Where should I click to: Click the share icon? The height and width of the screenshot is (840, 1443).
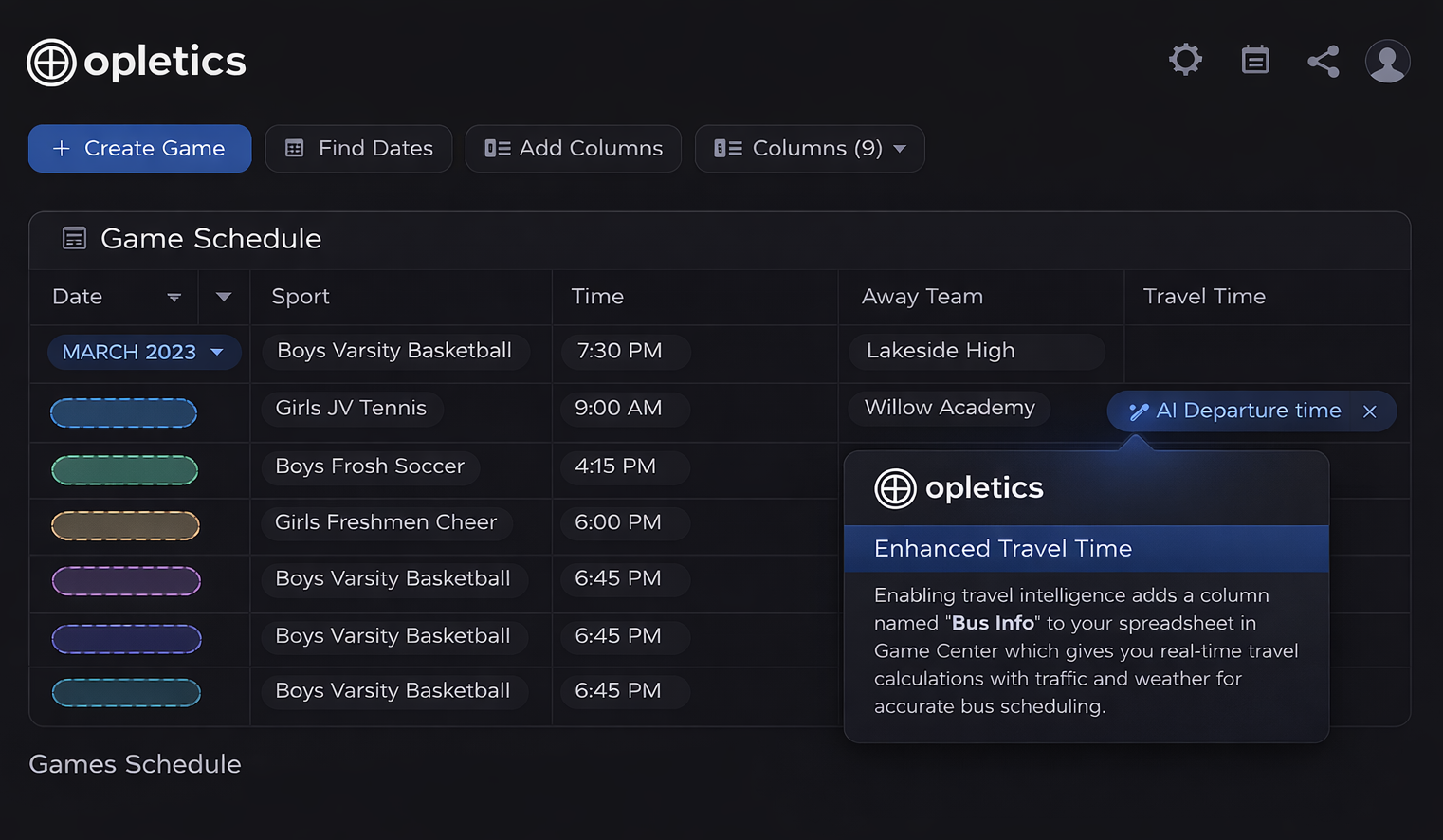[1324, 62]
